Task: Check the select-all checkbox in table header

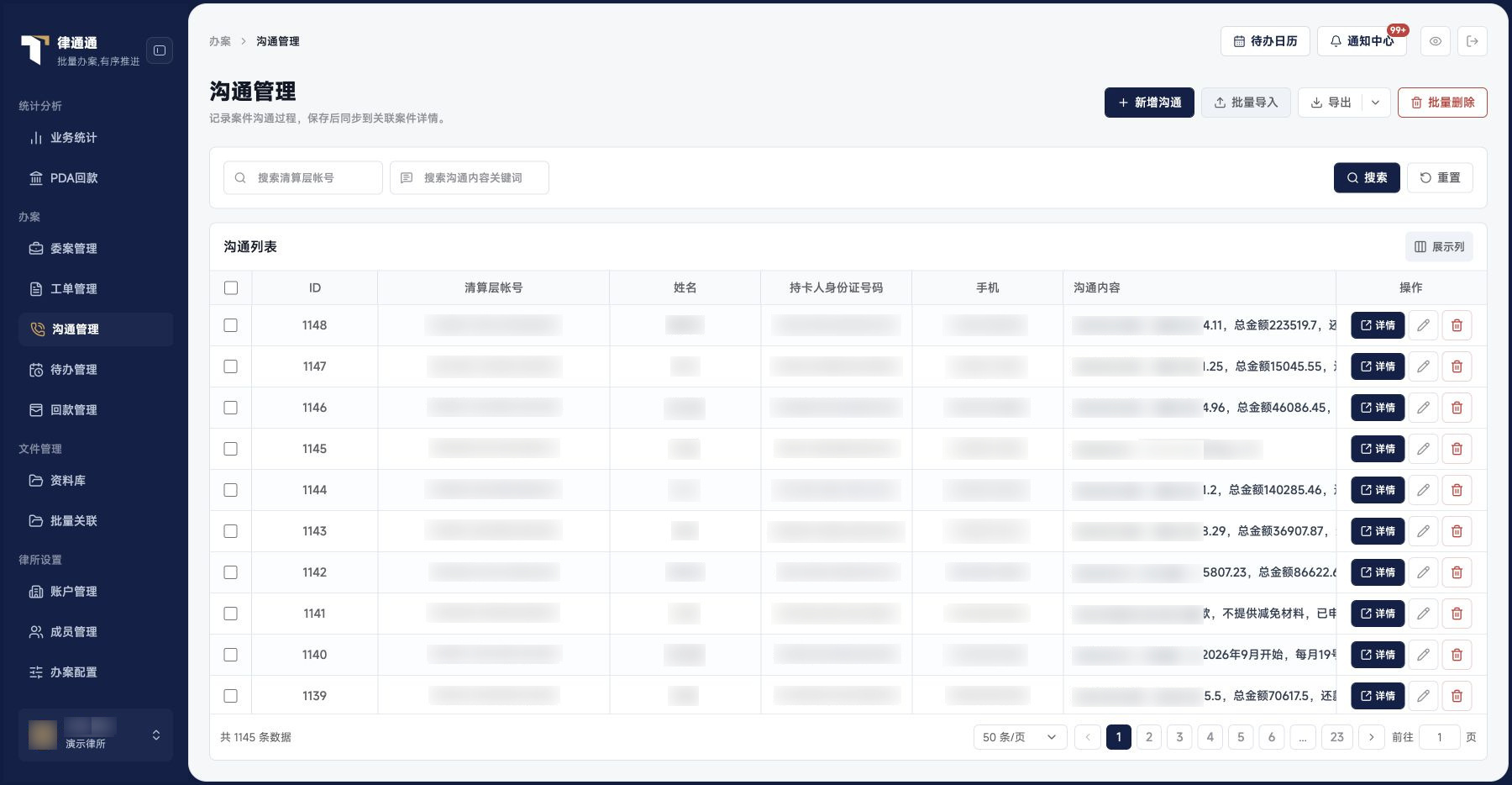Action: [x=231, y=287]
